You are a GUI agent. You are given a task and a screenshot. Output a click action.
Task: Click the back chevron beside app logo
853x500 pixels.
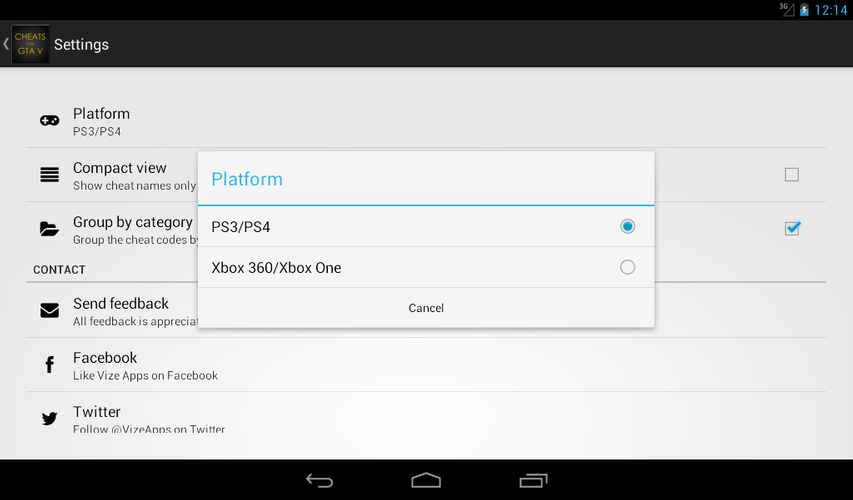coord(6,44)
